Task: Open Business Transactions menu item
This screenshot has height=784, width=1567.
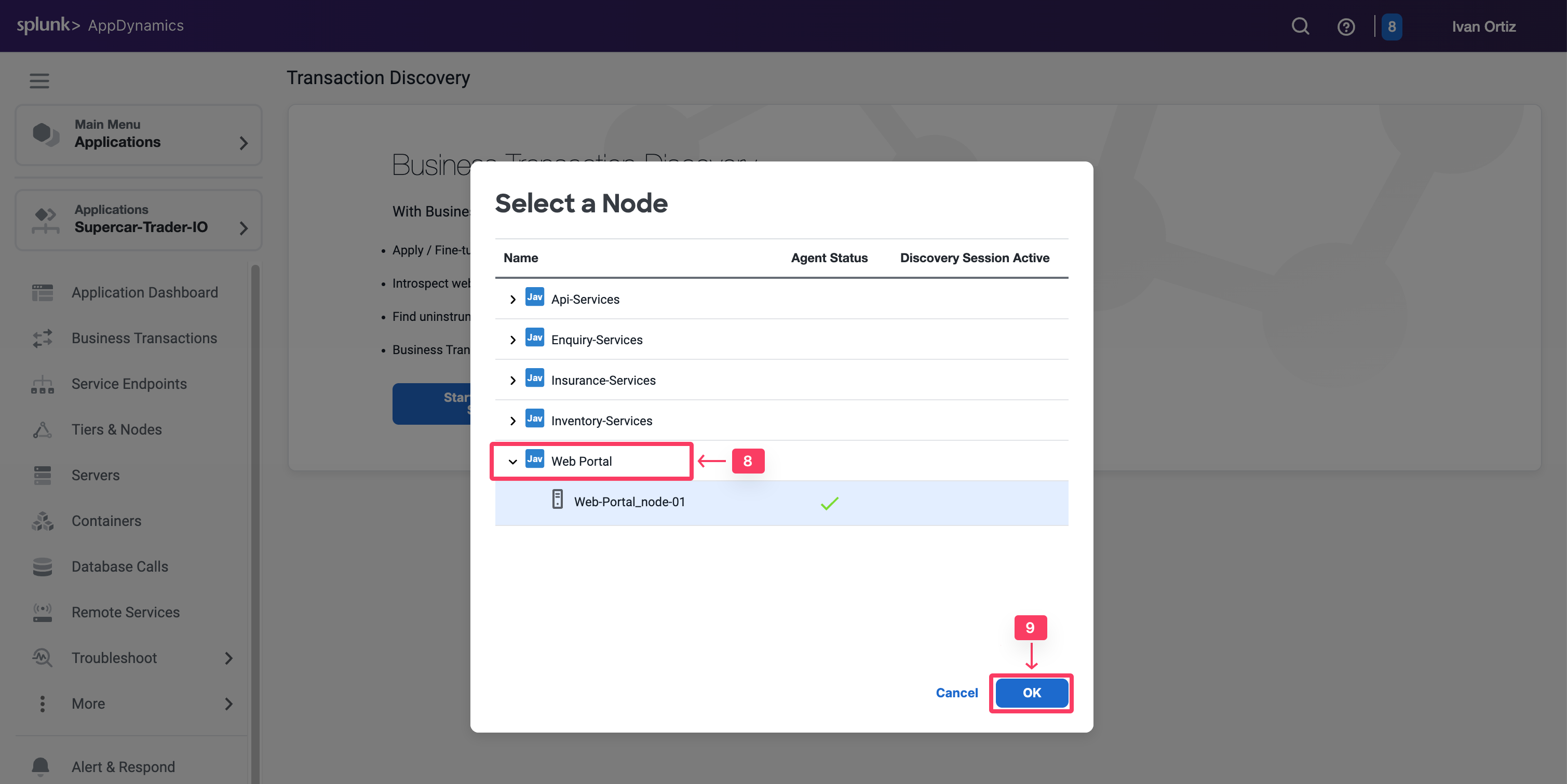Action: pyautogui.click(x=144, y=338)
